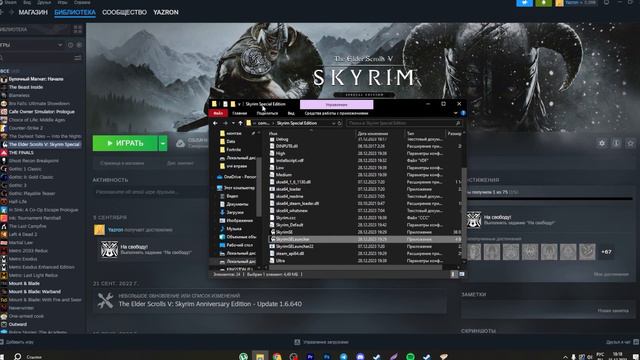
Task: Open the Управление tab in Explorer title bar
Action: pos(336,104)
